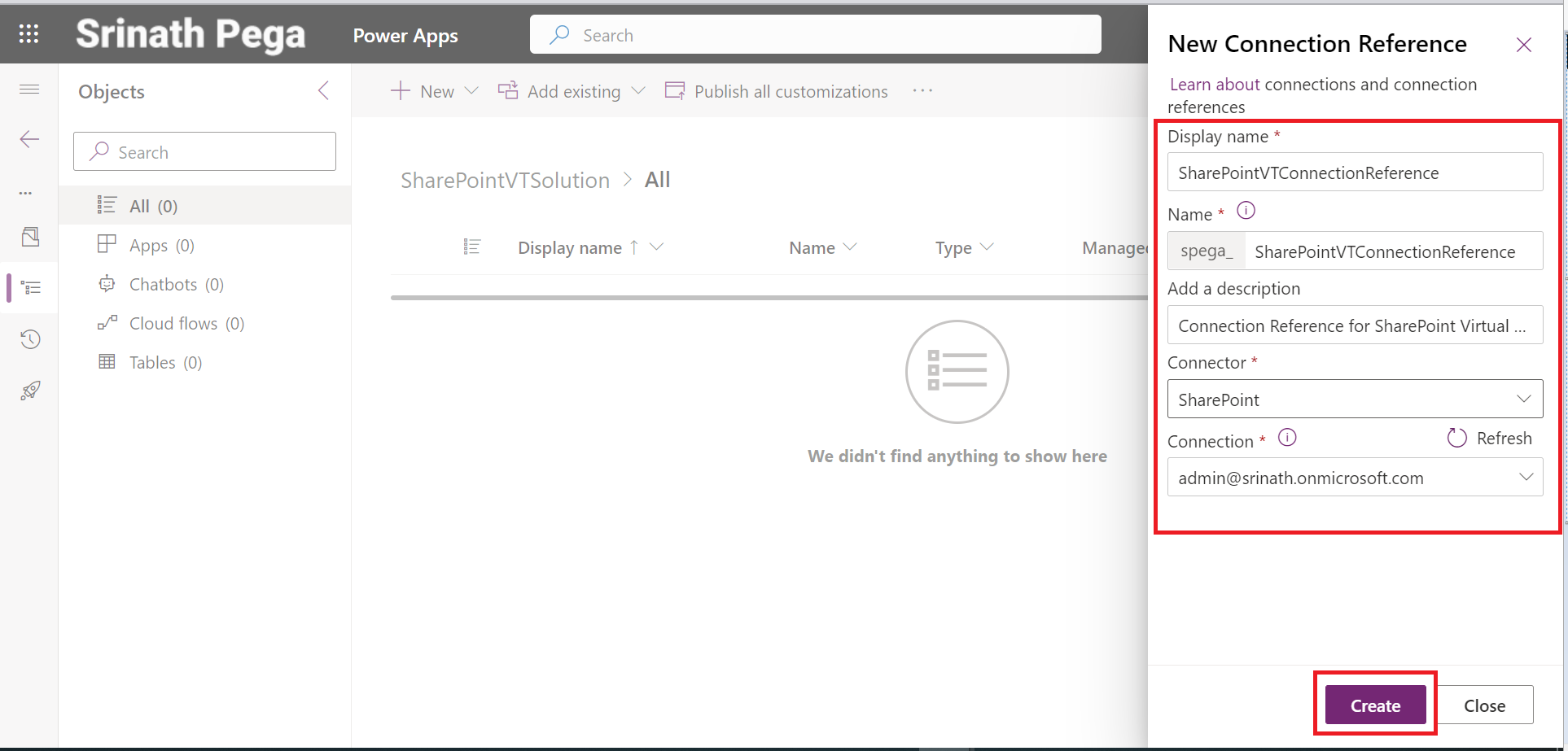The height and width of the screenshot is (751, 1568).
Task: Close the New Connection Reference panel
Action: [x=1523, y=45]
